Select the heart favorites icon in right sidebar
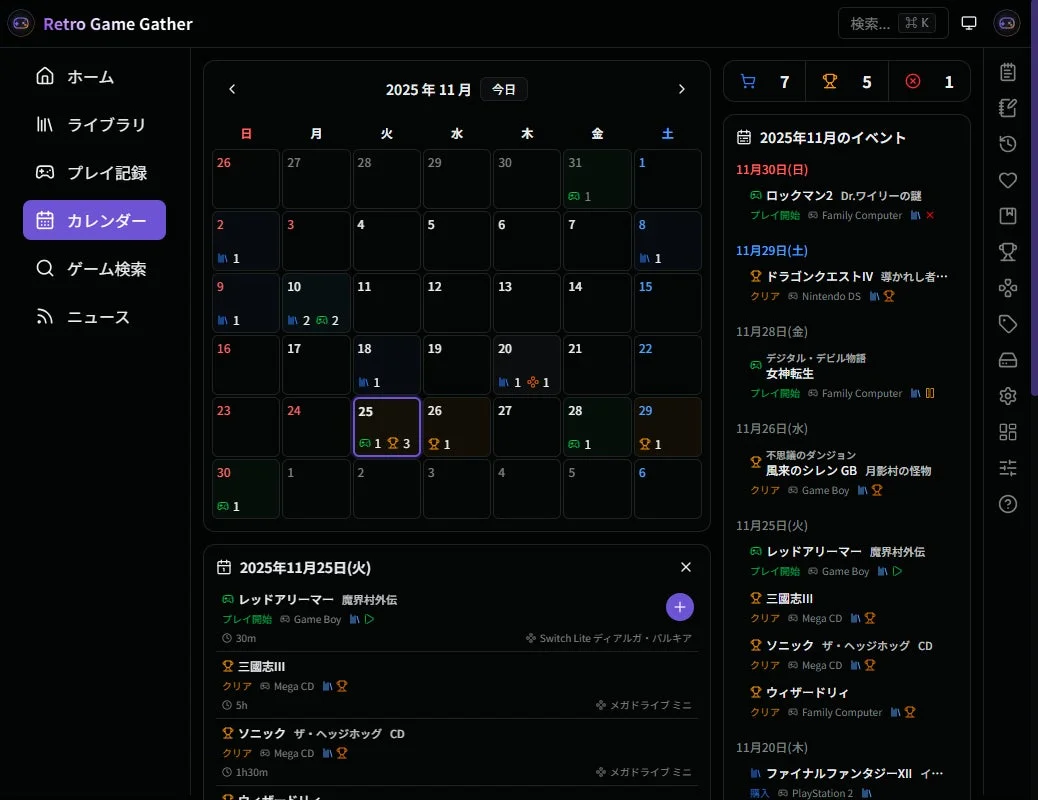The width and height of the screenshot is (1038, 800). pyautogui.click(x=1007, y=180)
